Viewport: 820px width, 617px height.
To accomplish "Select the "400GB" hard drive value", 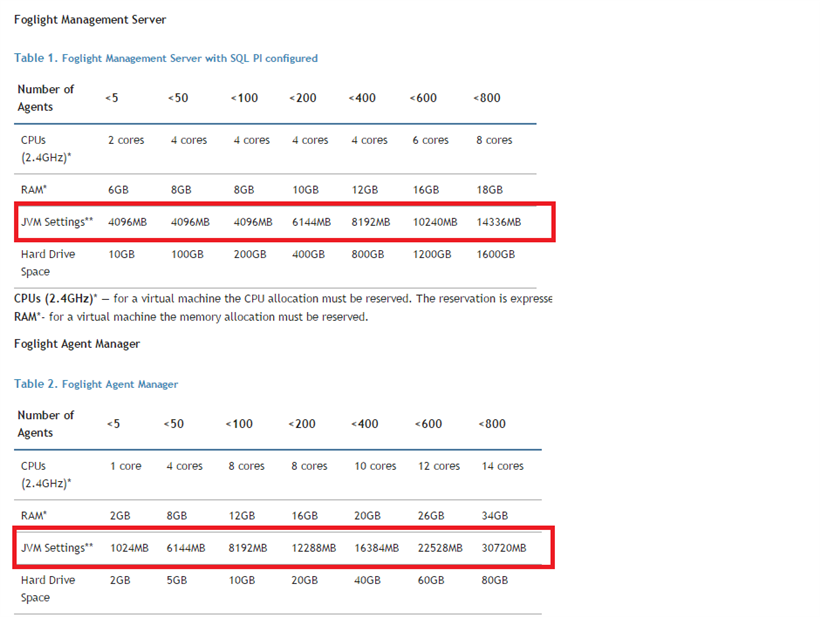I will 309,255.
